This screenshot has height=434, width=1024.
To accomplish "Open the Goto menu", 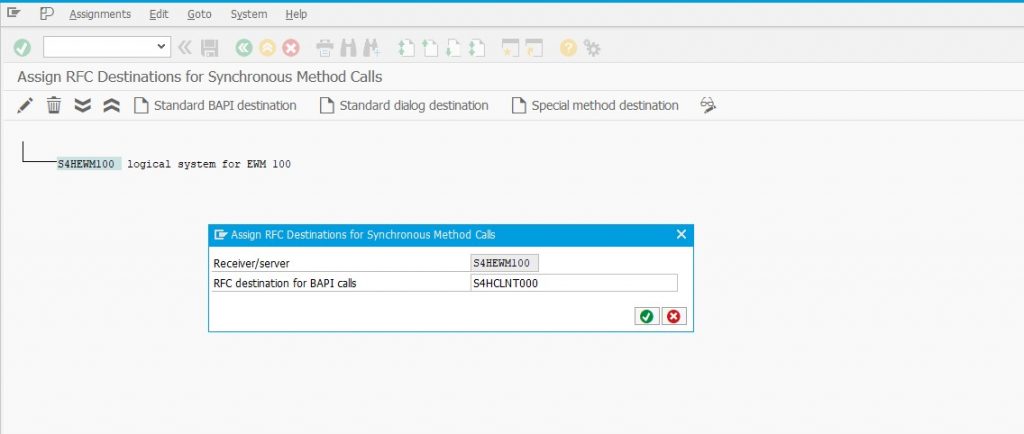I will coord(199,14).
